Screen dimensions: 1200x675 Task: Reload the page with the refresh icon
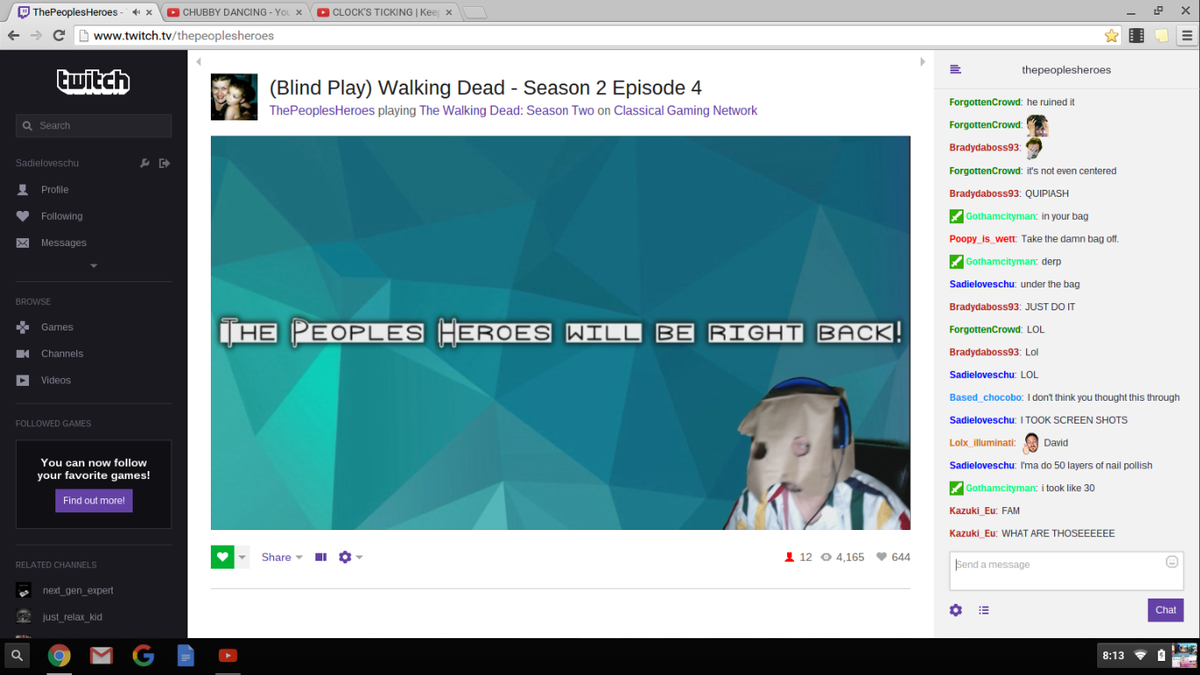pyautogui.click(x=59, y=35)
